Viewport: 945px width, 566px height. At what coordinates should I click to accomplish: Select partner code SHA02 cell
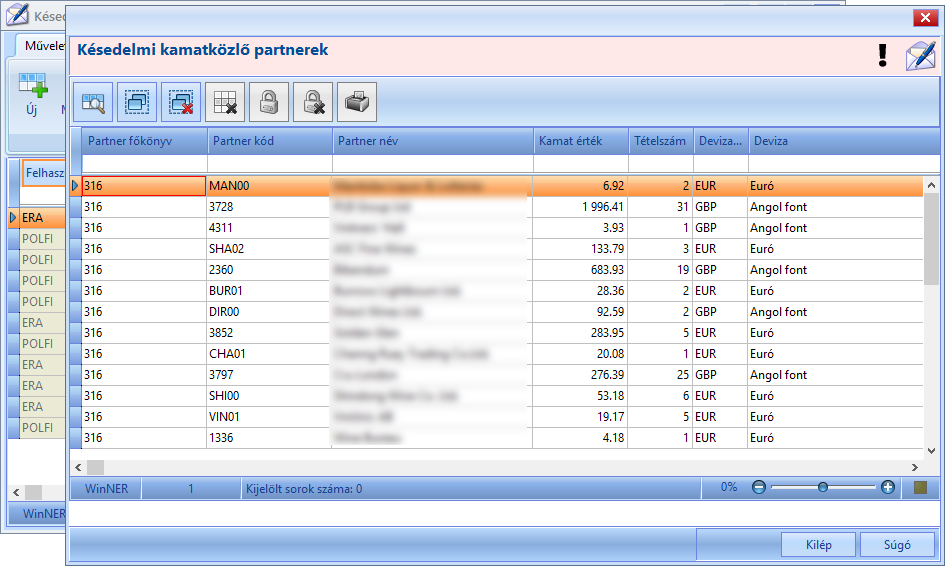click(269, 249)
